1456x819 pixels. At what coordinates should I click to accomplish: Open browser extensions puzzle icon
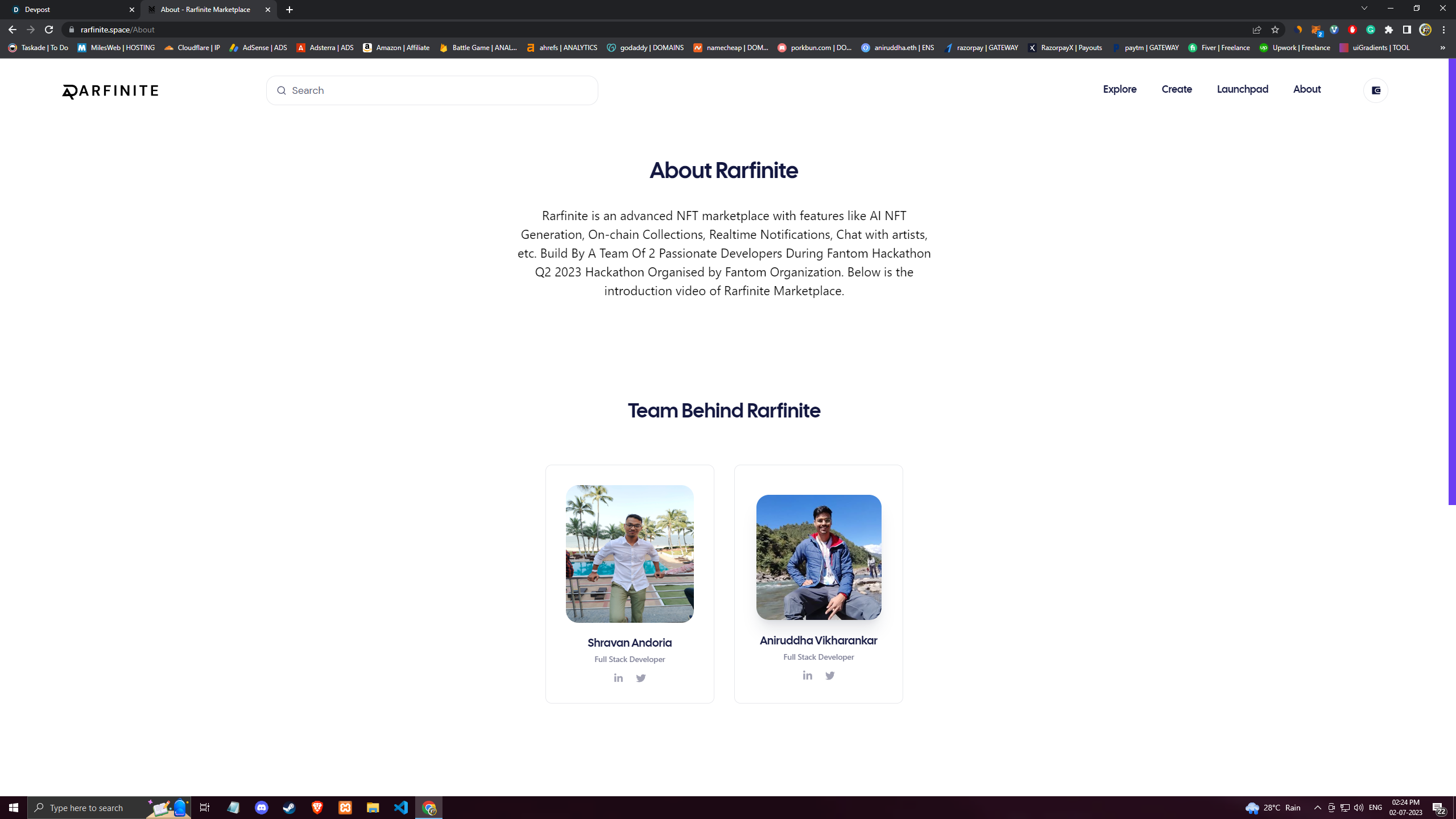pyautogui.click(x=1389, y=30)
